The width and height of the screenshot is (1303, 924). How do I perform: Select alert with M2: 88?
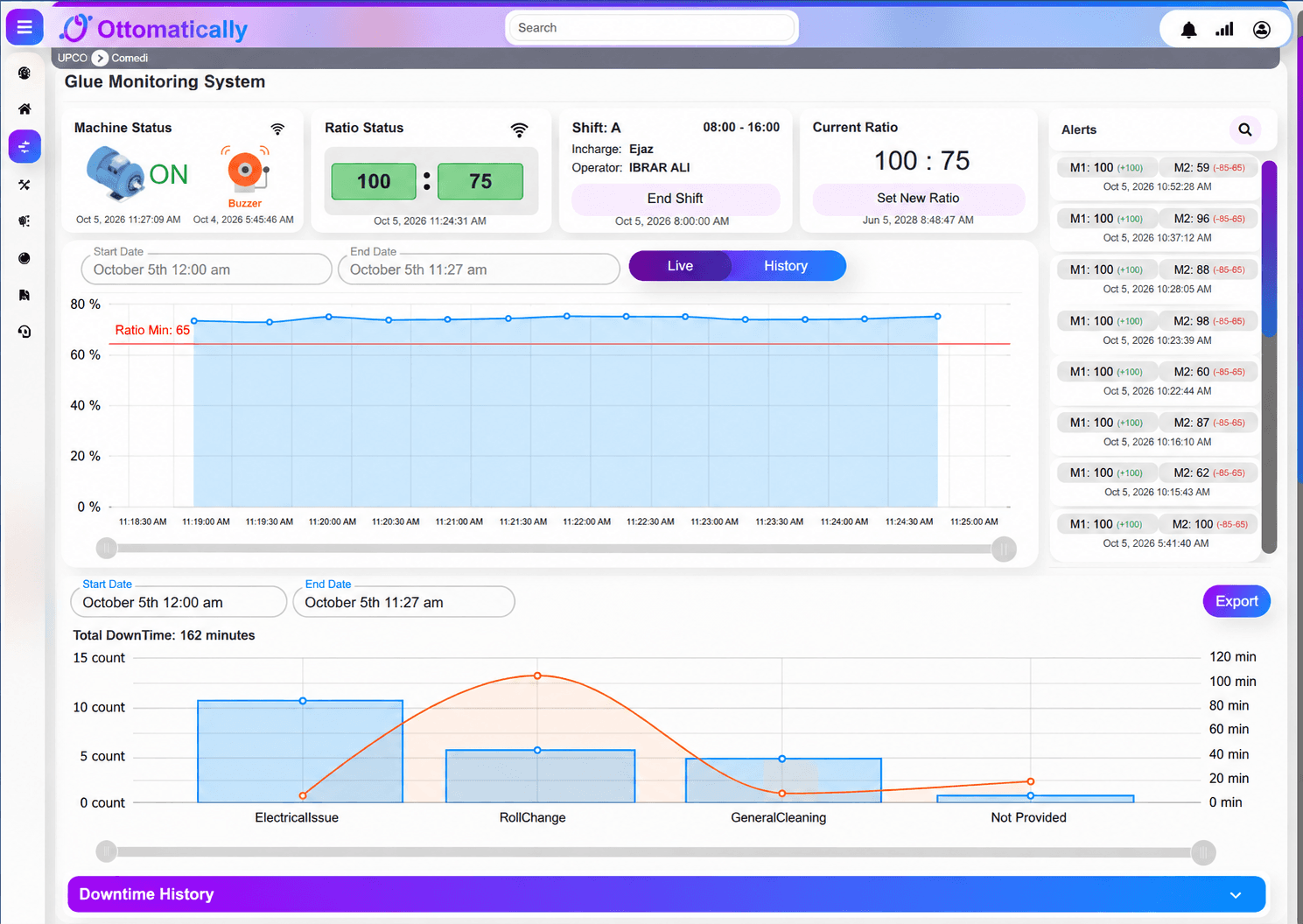click(x=1157, y=278)
